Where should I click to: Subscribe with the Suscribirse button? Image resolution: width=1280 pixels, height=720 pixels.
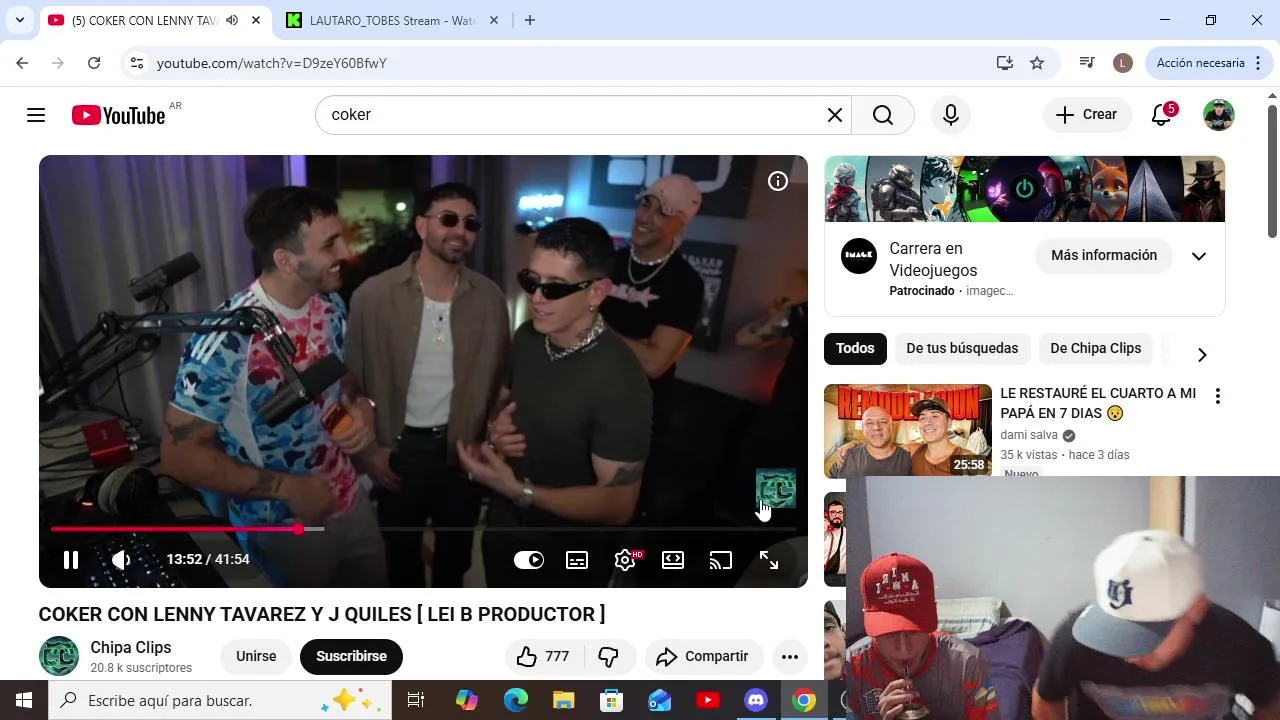coord(351,657)
